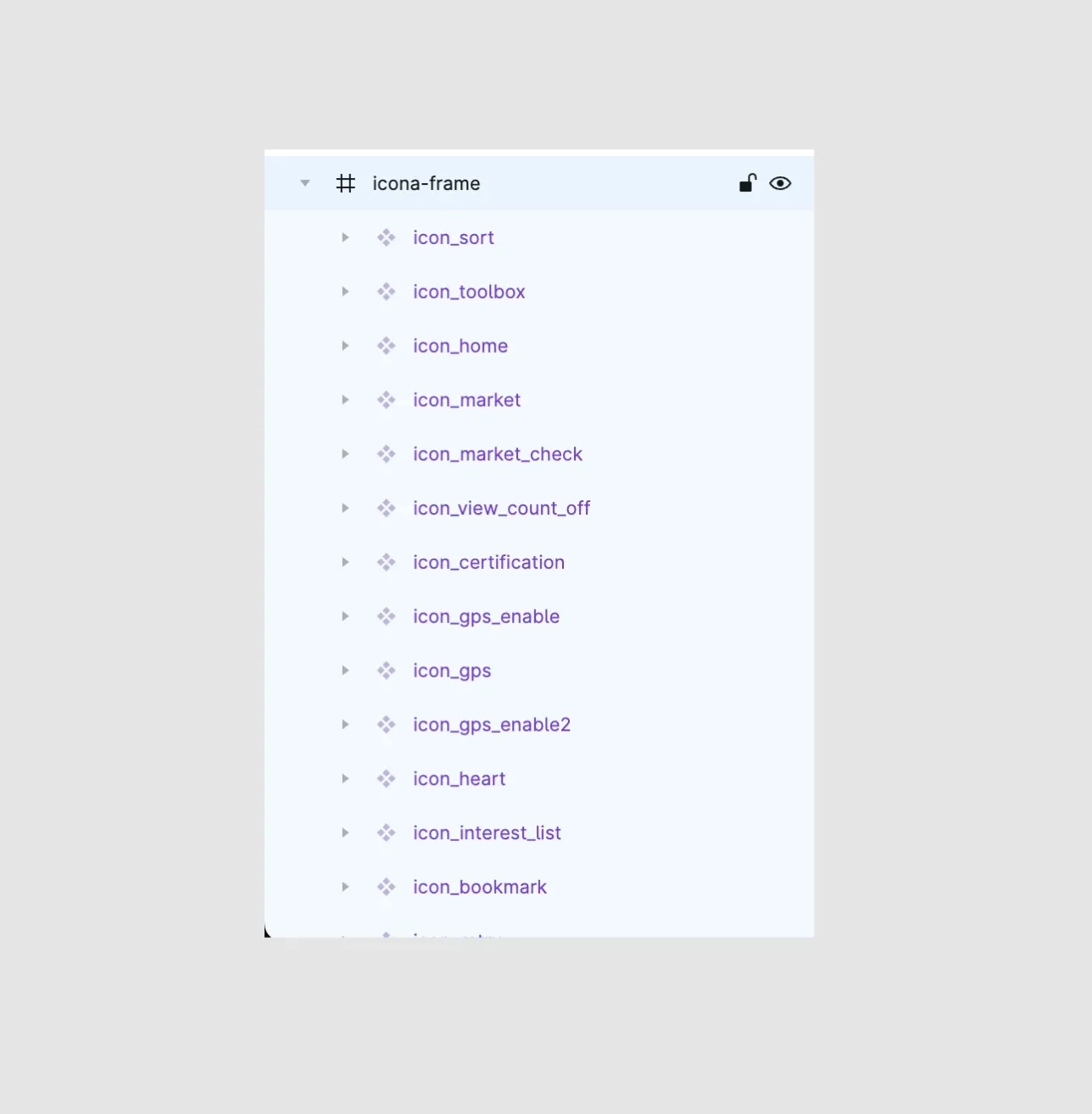Click the component icon for icon_sort
1092x1114 pixels.
click(387, 237)
